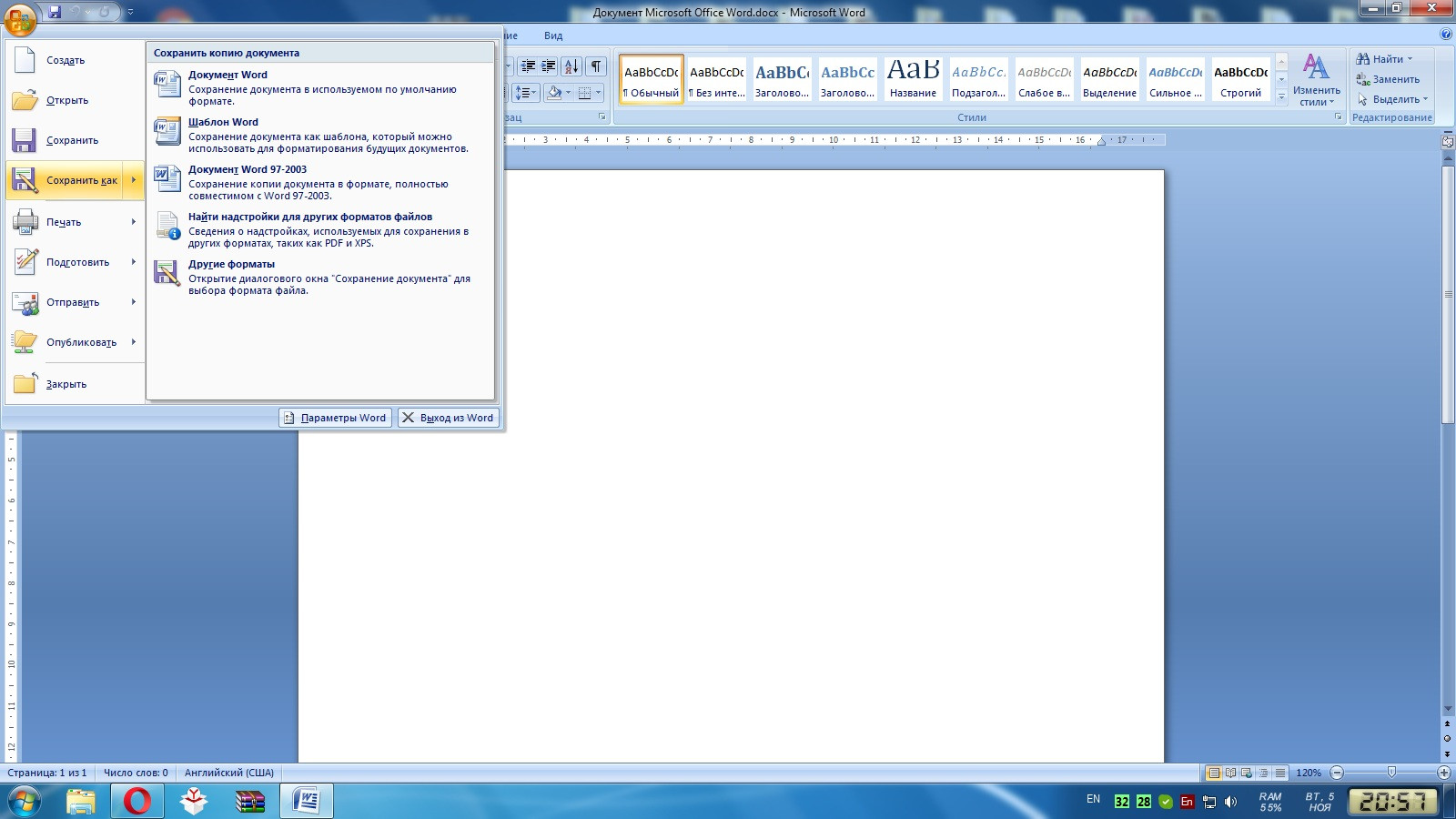Click the sort A-Z icon

tap(571, 66)
